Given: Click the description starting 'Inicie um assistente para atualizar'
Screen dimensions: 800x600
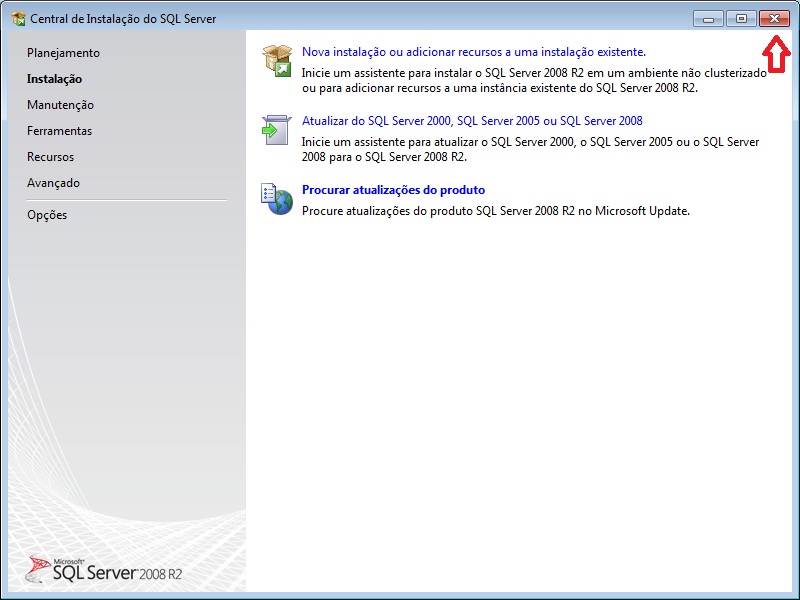Looking at the screenshot, I should [531, 149].
